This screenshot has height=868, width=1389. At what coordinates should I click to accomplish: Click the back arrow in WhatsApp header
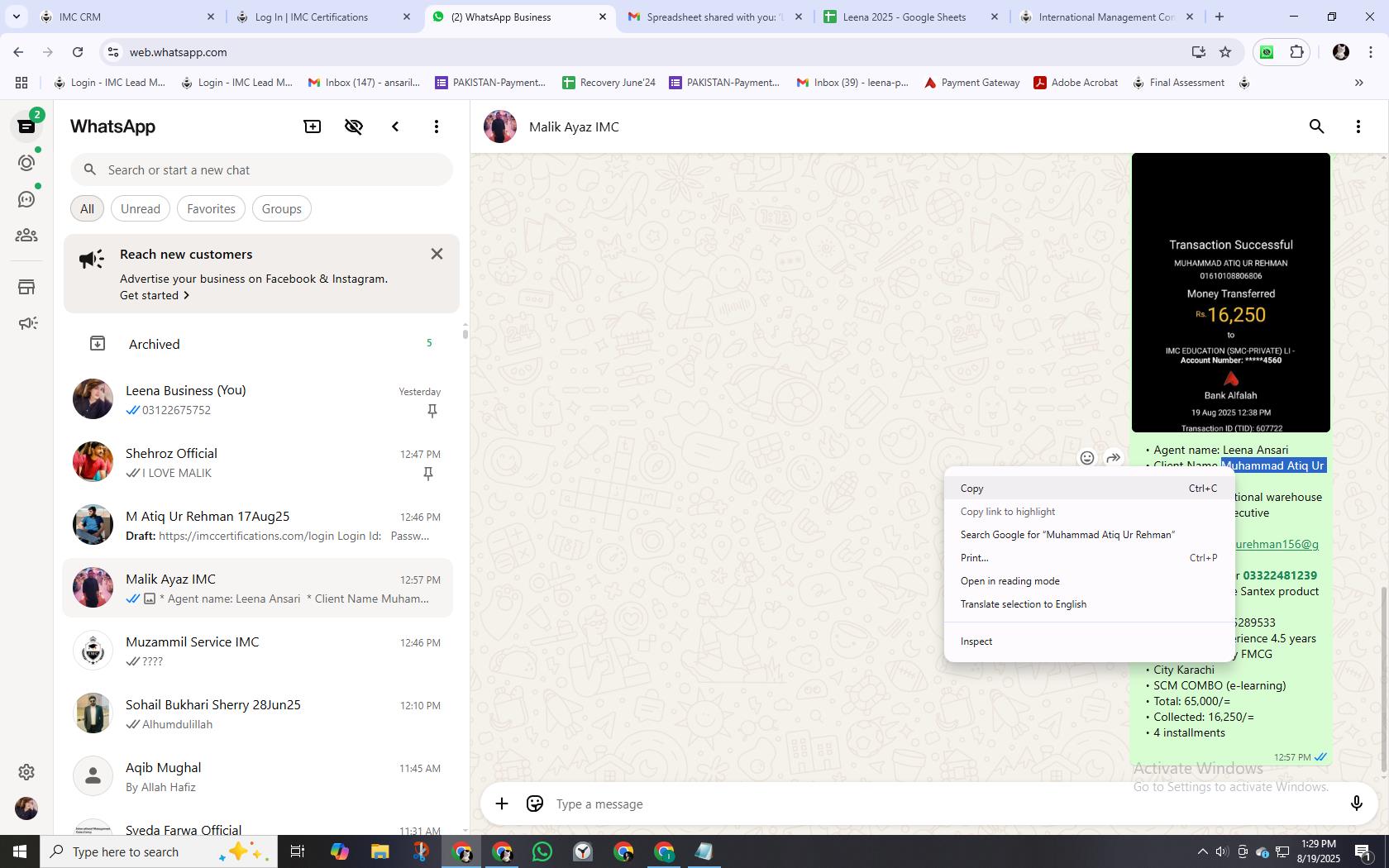(x=395, y=126)
